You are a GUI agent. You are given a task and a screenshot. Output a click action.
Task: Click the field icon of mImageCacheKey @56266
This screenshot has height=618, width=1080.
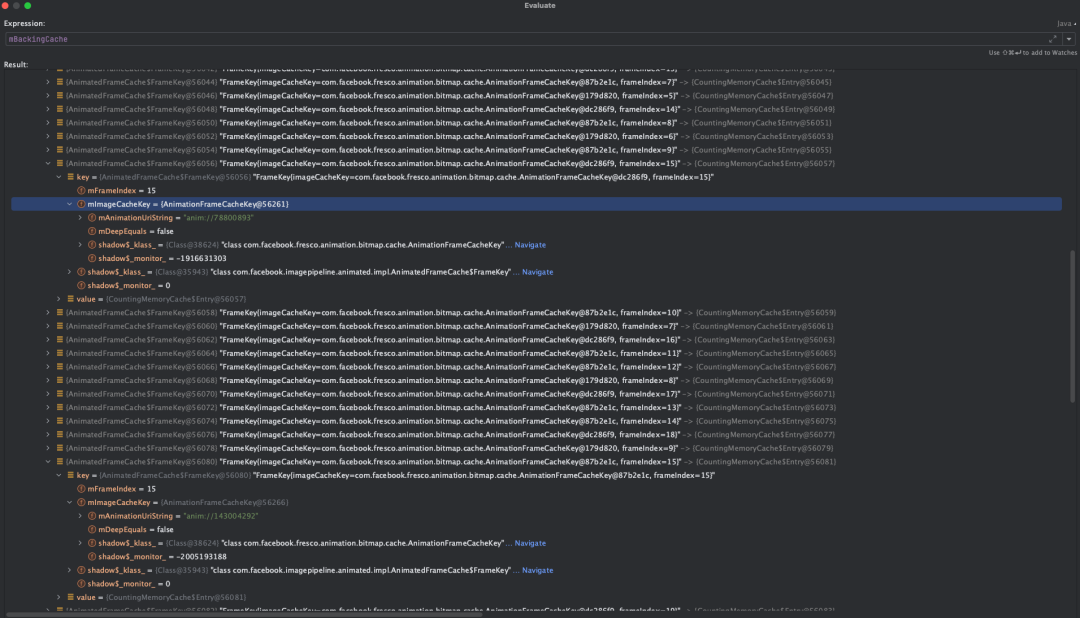81,502
